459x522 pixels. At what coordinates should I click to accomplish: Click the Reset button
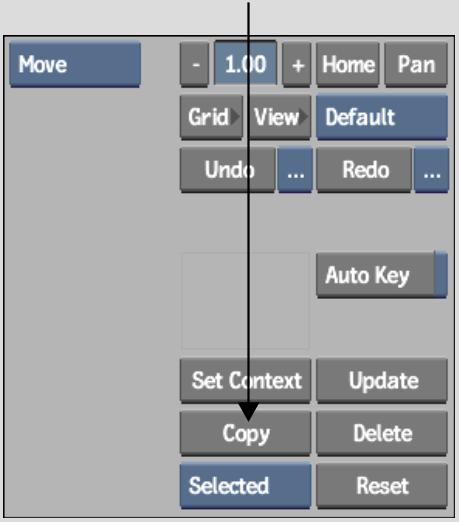tap(382, 485)
